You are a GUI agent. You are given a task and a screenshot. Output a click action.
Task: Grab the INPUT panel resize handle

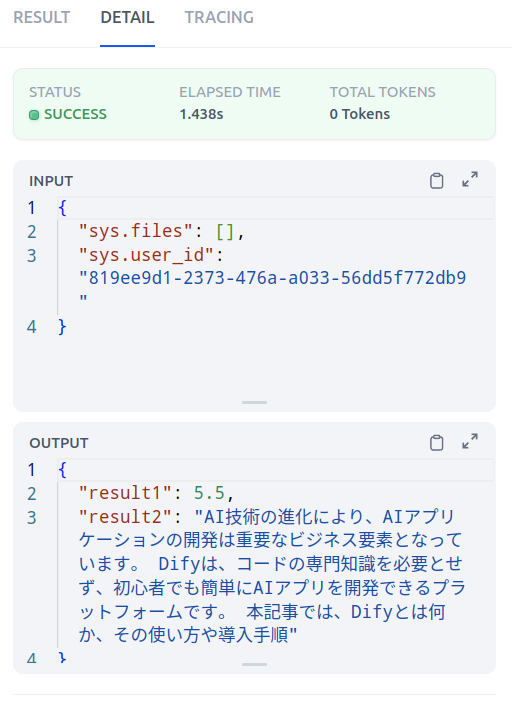(x=254, y=402)
